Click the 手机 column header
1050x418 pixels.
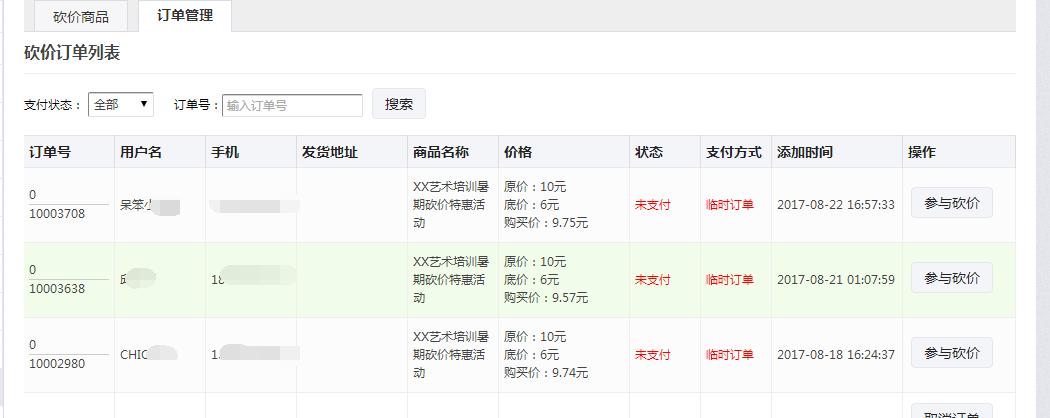[x=225, y=152]
